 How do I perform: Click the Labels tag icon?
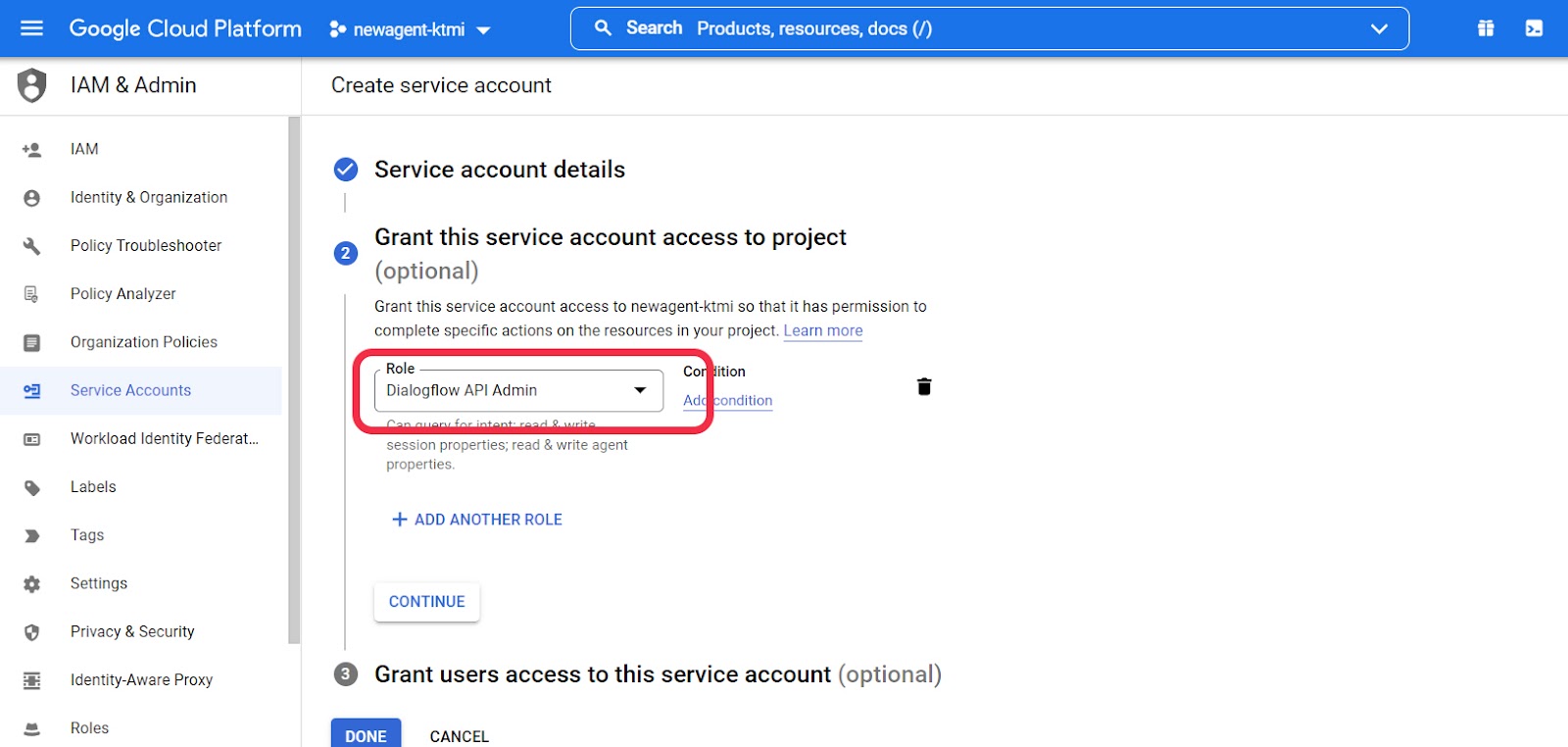(x=31, y=487)
